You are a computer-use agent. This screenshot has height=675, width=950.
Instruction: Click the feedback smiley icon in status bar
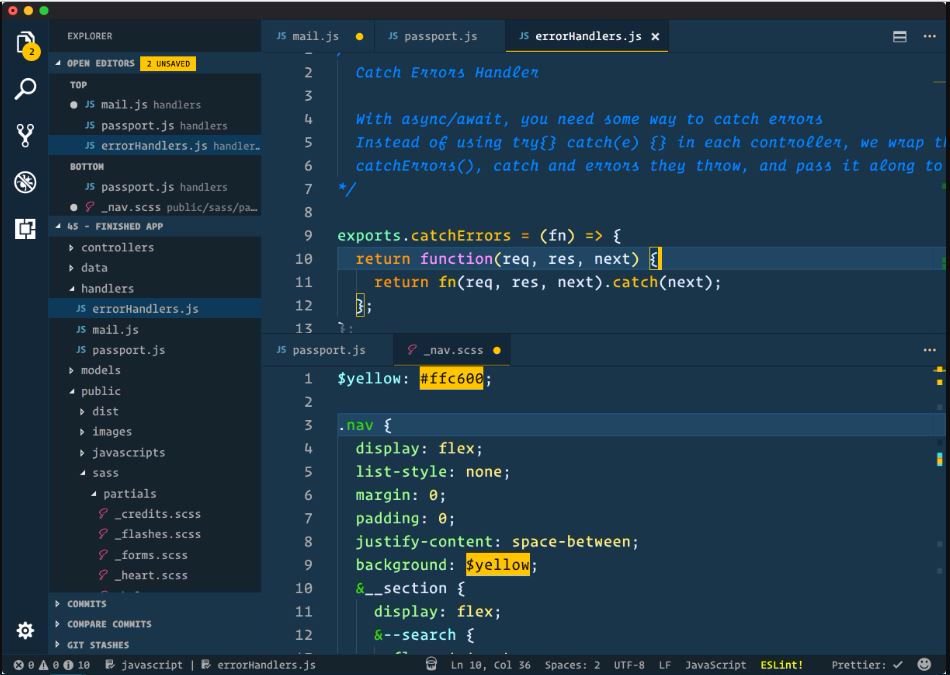(x=924, y=664)
